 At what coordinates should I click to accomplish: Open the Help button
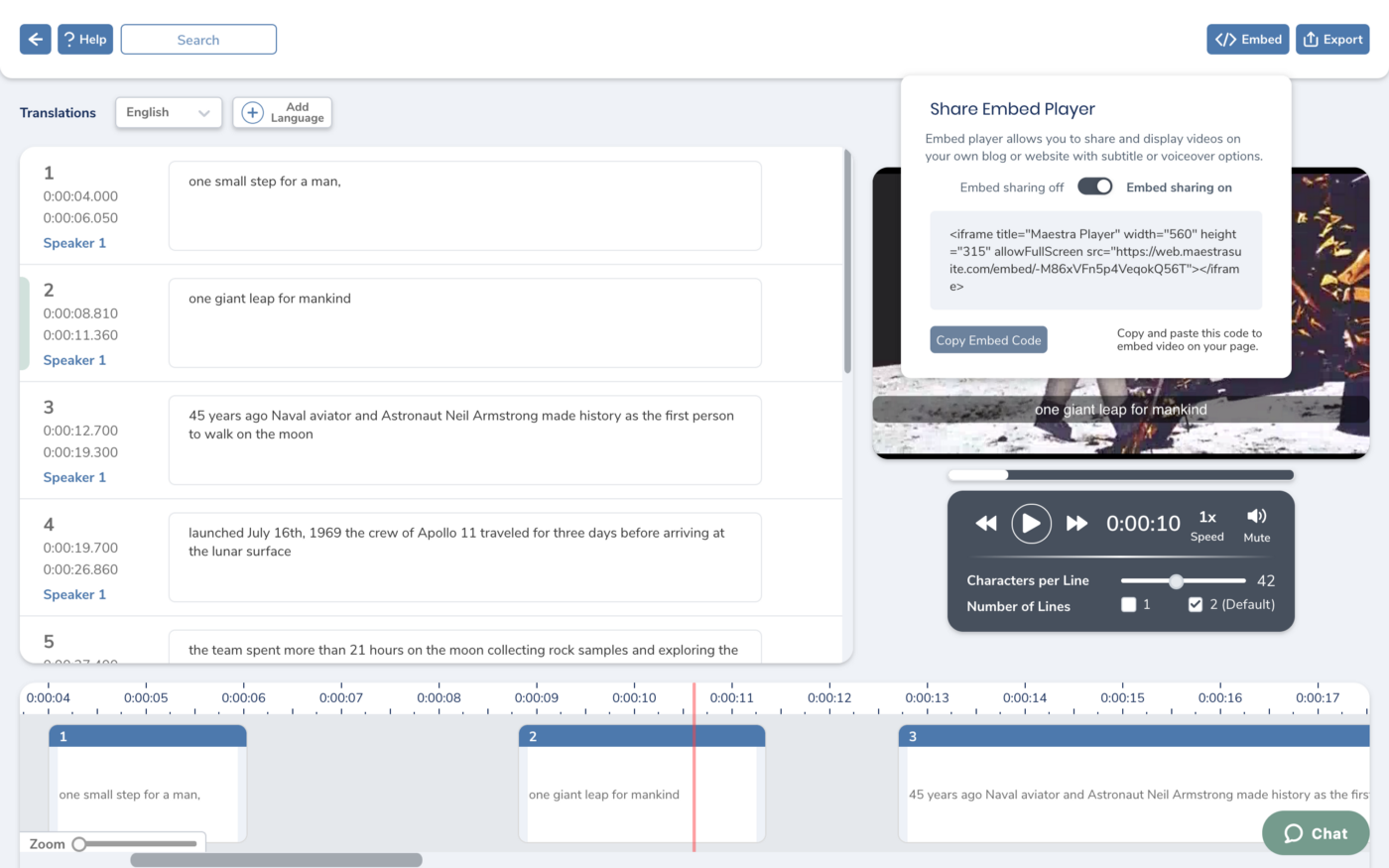85,40
